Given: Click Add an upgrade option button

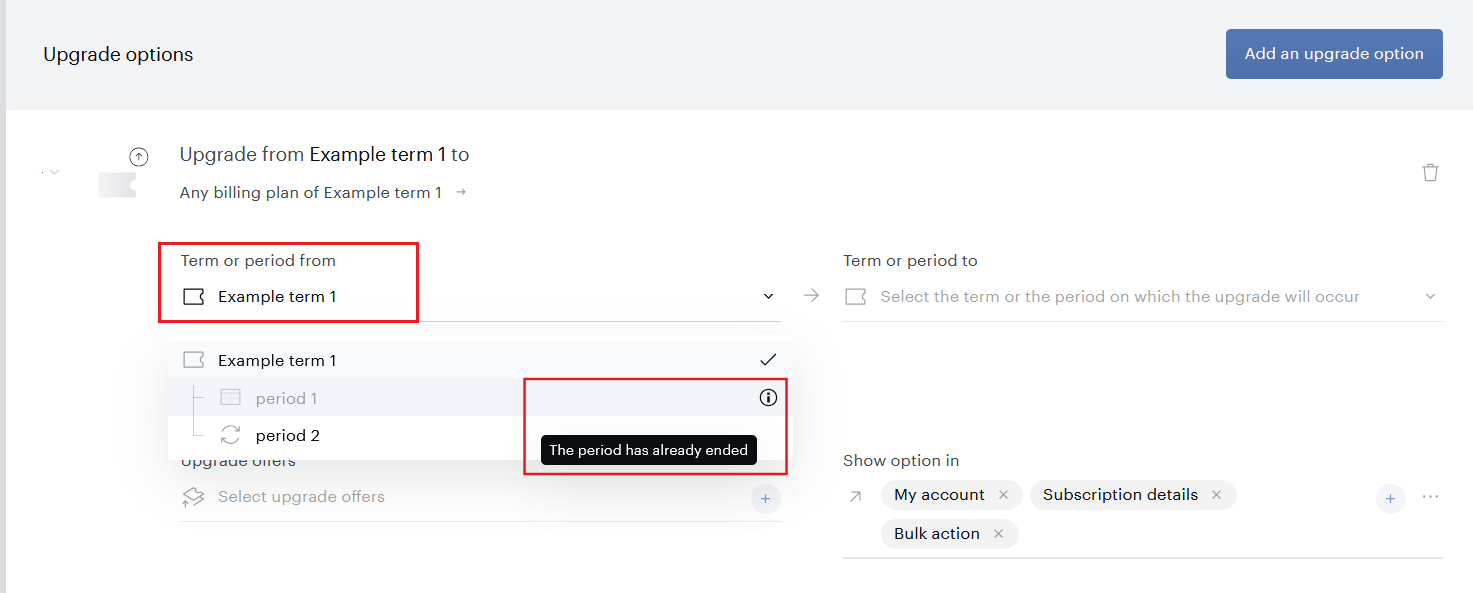Looking at the screenshot, I should pyautogui.click(x=1334, y=54).
